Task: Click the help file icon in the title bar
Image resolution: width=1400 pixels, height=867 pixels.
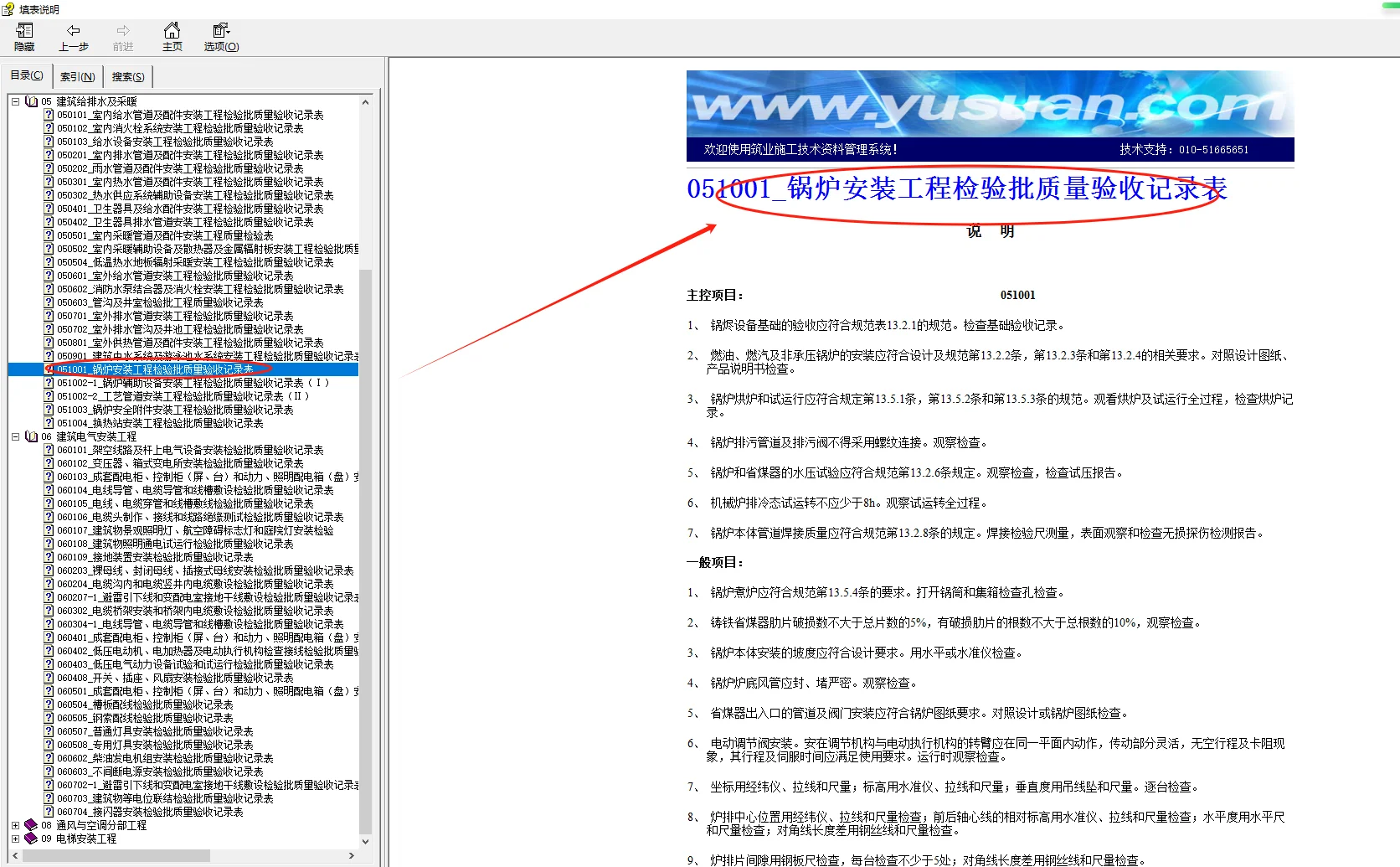Action: pos(8,9)
